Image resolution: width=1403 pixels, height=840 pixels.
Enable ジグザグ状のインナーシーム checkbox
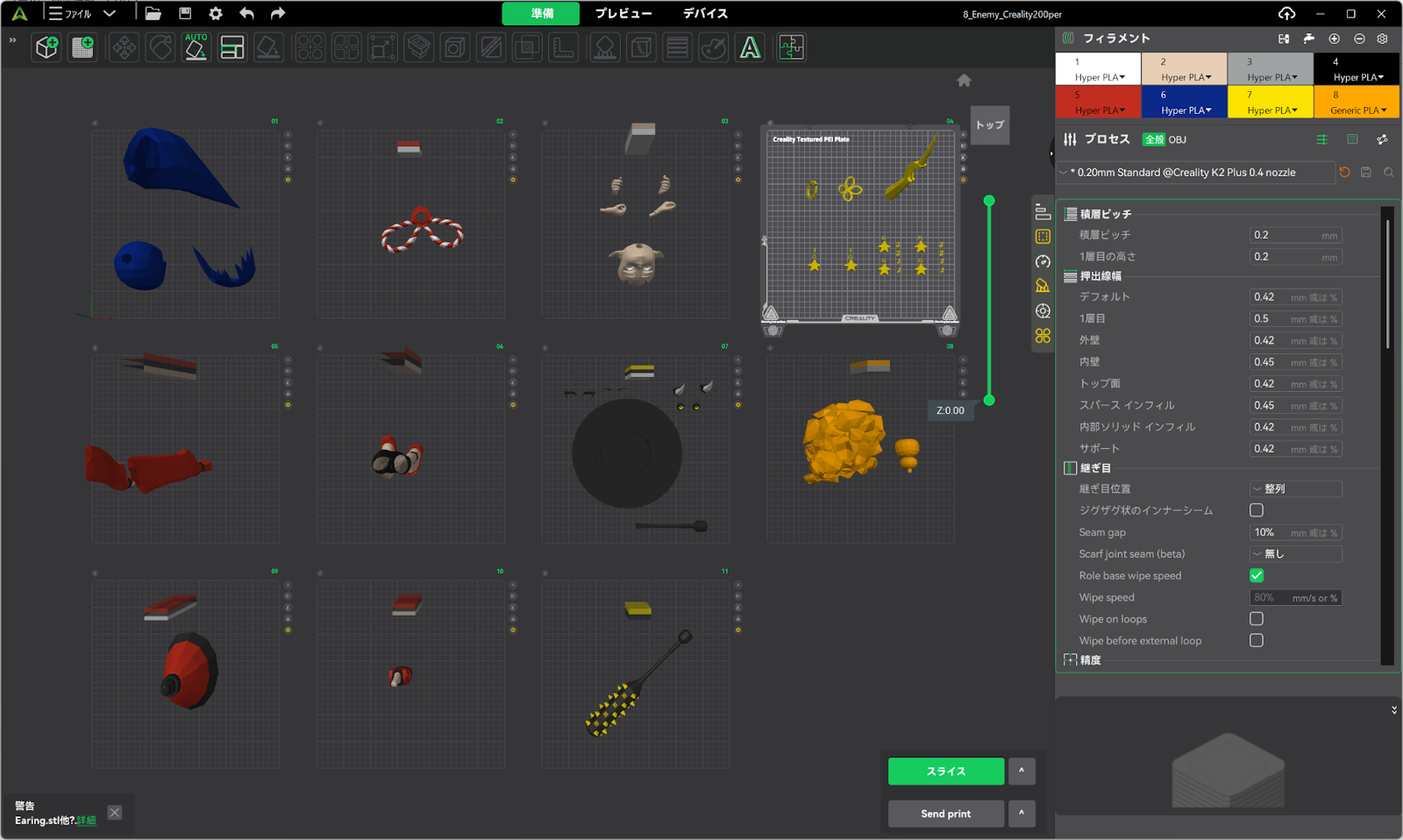click(x=1257, y=510)
